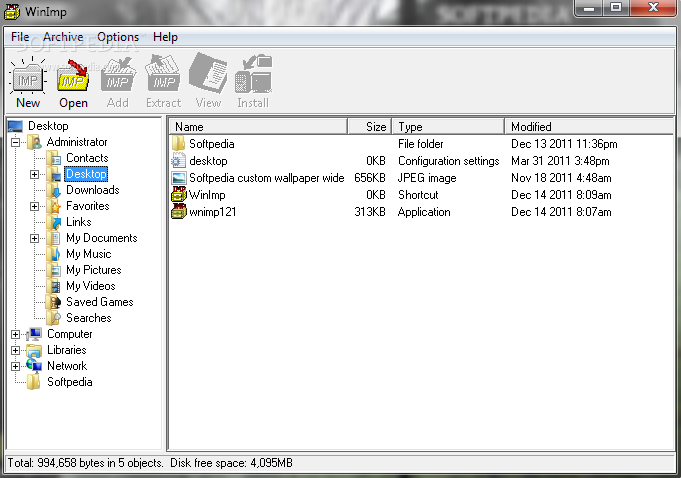Click the 'Shortcut' type cell
Image resolution: width=681 pixels, height=478 pixels.
(x=418, y=194)
